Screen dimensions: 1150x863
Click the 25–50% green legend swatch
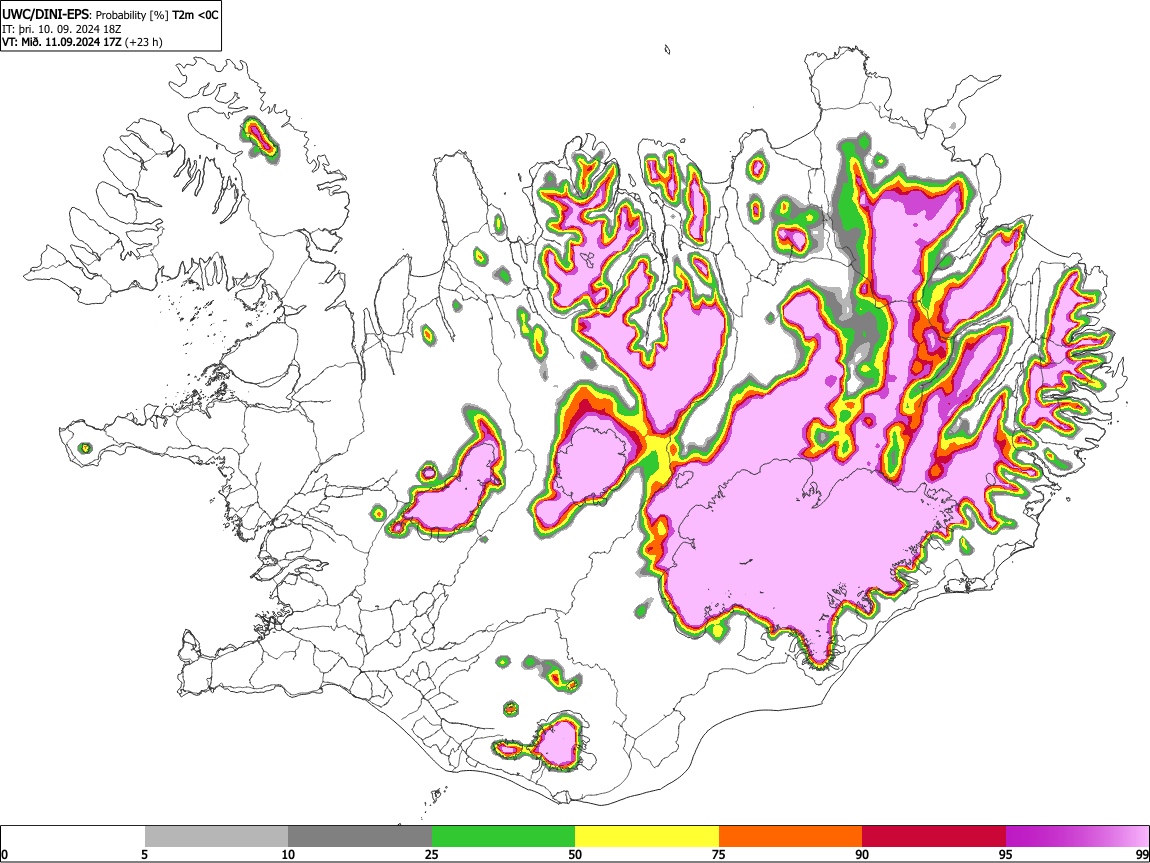(503, 836)
